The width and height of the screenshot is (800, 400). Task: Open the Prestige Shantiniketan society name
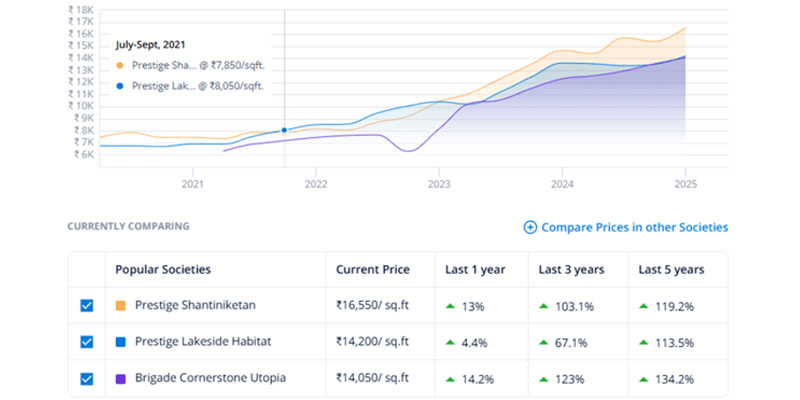[x=194, y=305]
